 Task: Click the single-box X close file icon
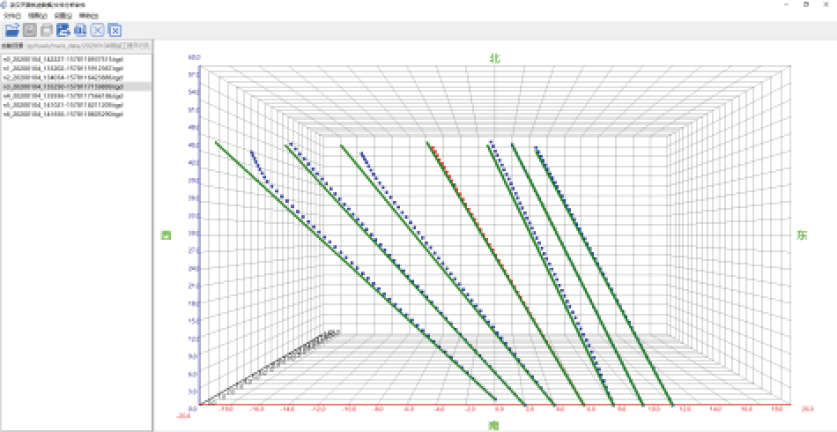point(97,31)
